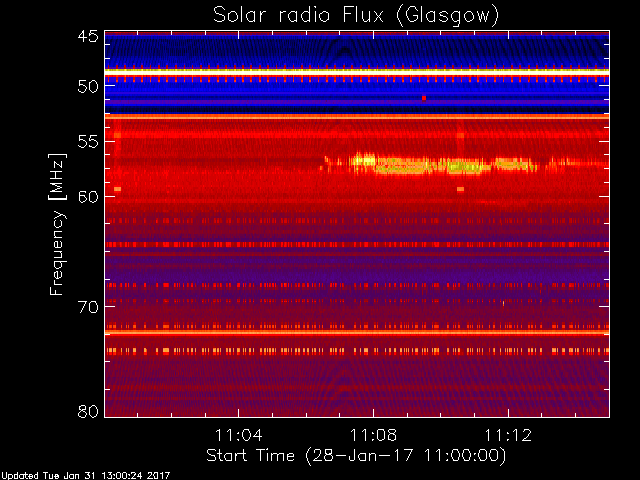The width and height of the screenshot is (640, 480).
Task: Click the 'Start Time (28-Jan-17 11:00:00)' axis label
Action: tap(356, 456)
